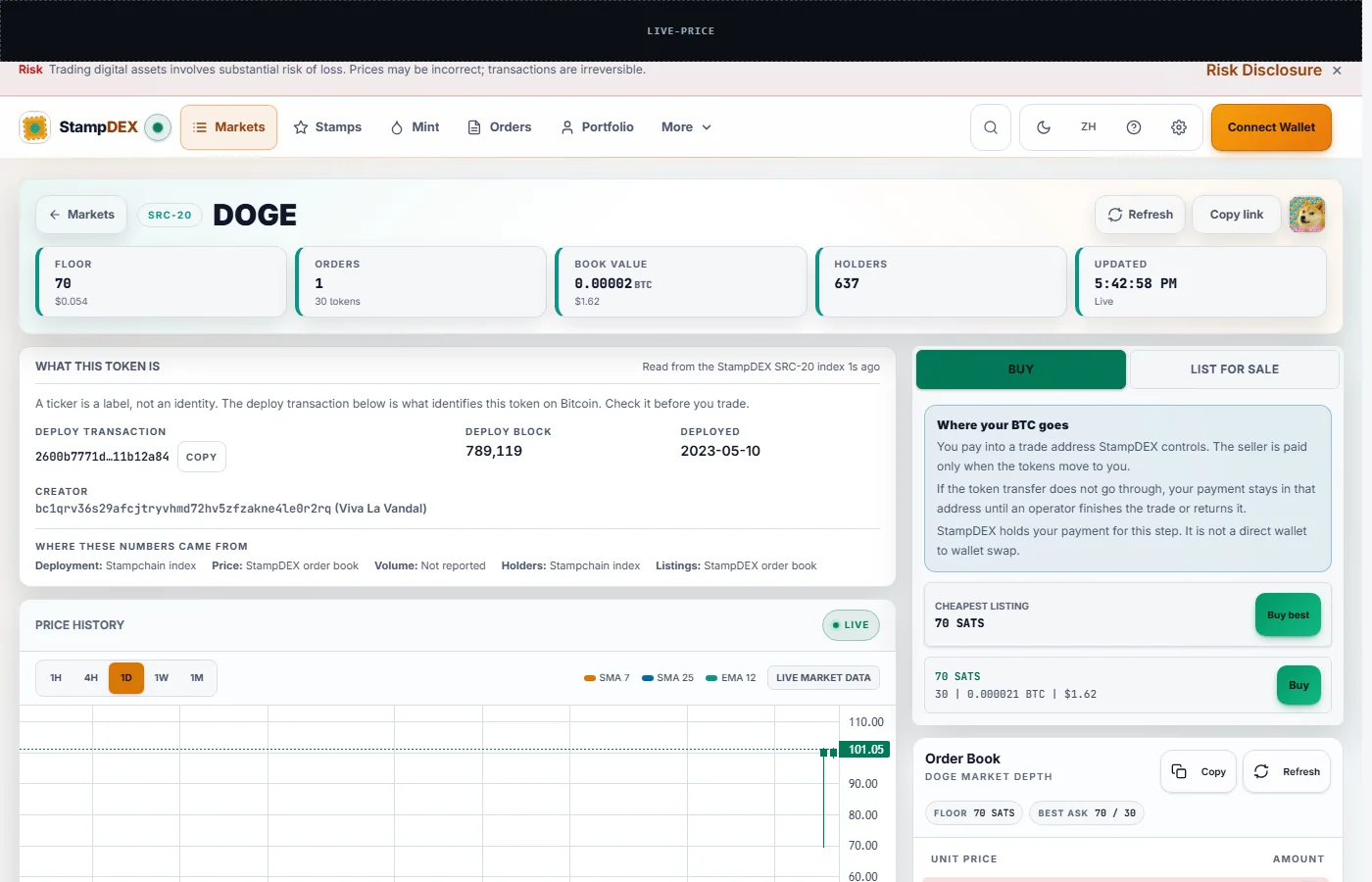
Task: Open settings gear icon
Action: click(1179, 127)
